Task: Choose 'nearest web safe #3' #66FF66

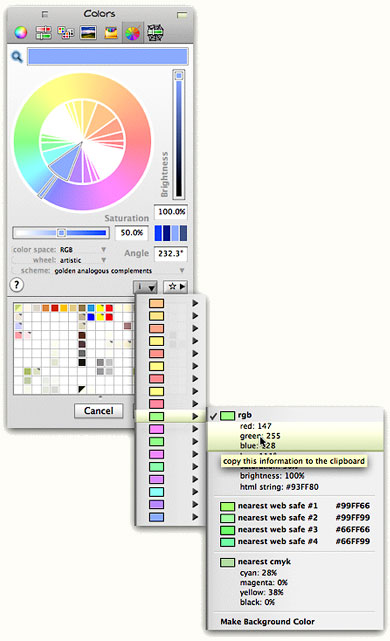Action: (x=296, y=529)
